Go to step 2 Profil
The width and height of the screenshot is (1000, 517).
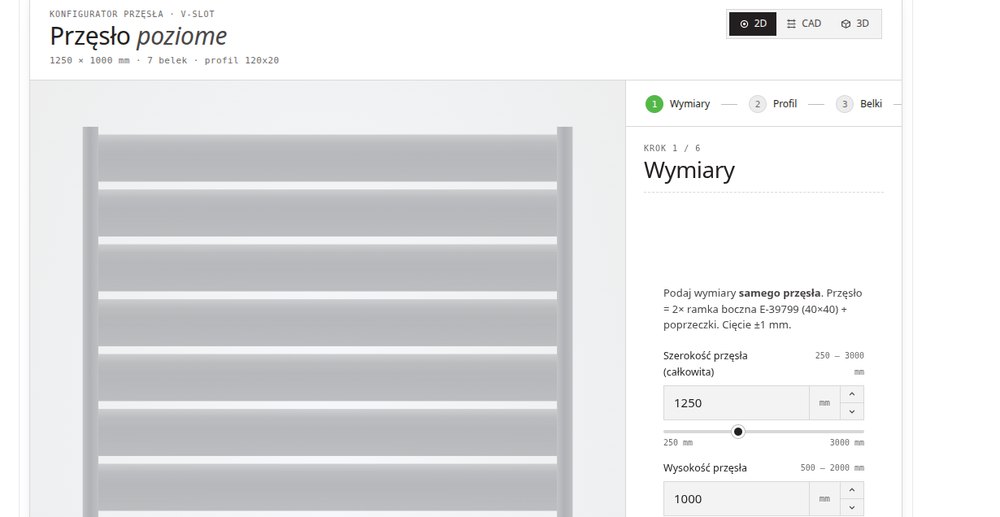(773, 104)
